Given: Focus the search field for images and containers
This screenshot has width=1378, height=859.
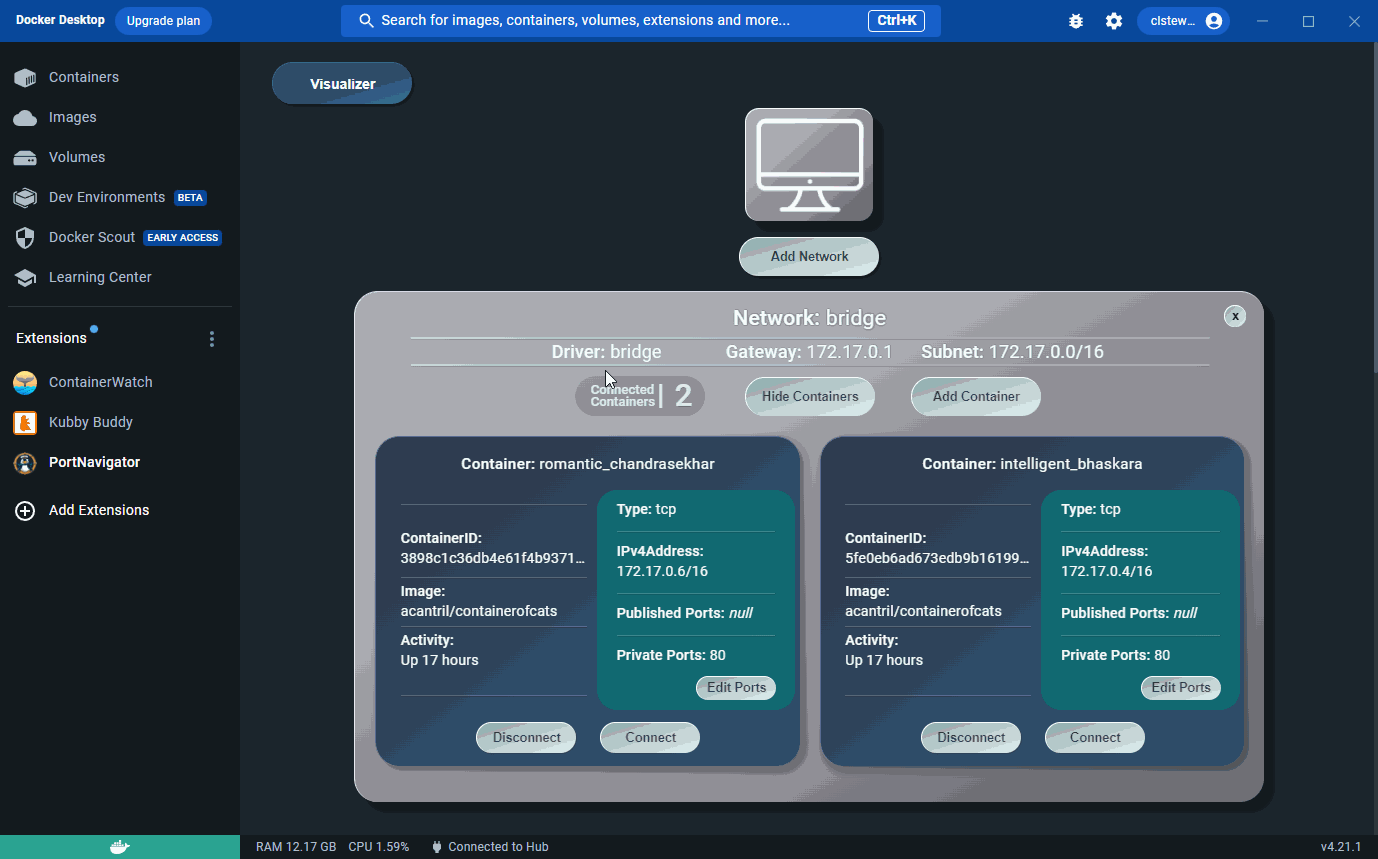Looking at the screenshot, I should [640, 21].
